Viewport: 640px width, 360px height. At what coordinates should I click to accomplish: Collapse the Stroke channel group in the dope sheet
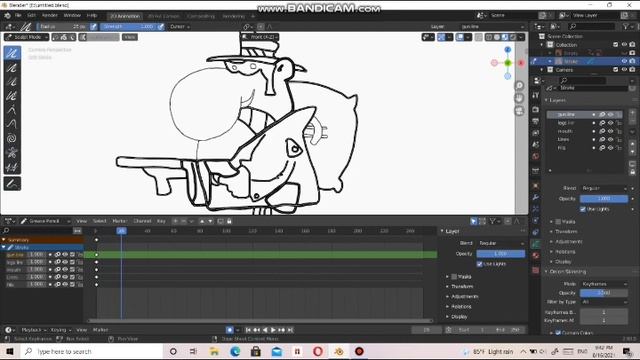(4, 247)
